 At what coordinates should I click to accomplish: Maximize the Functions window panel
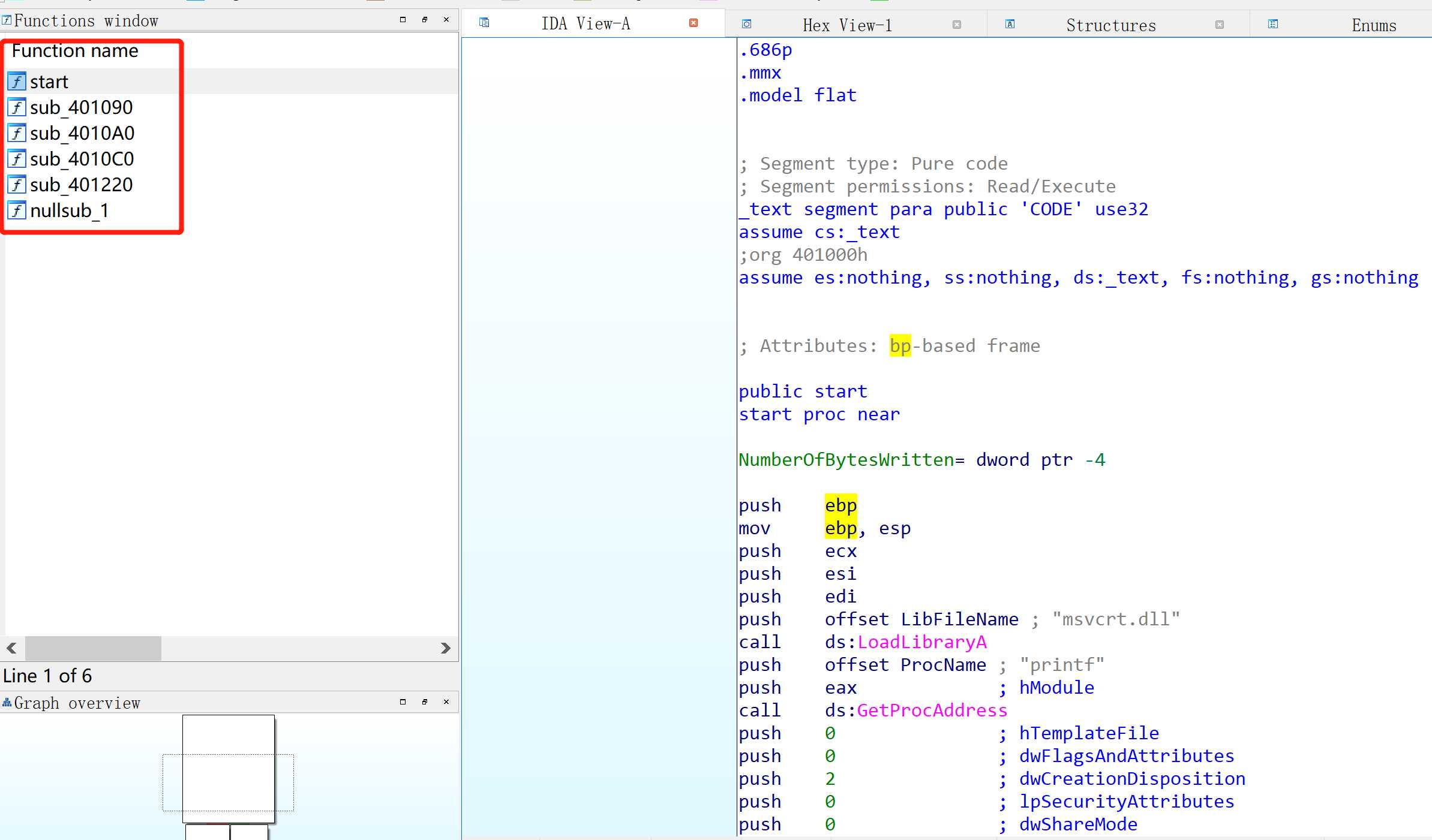pyautogui.click(x=403, y=20)
